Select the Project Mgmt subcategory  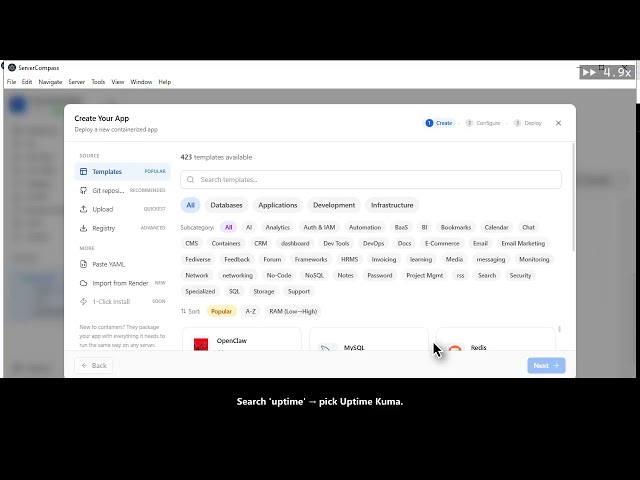(x=424, y=275)
